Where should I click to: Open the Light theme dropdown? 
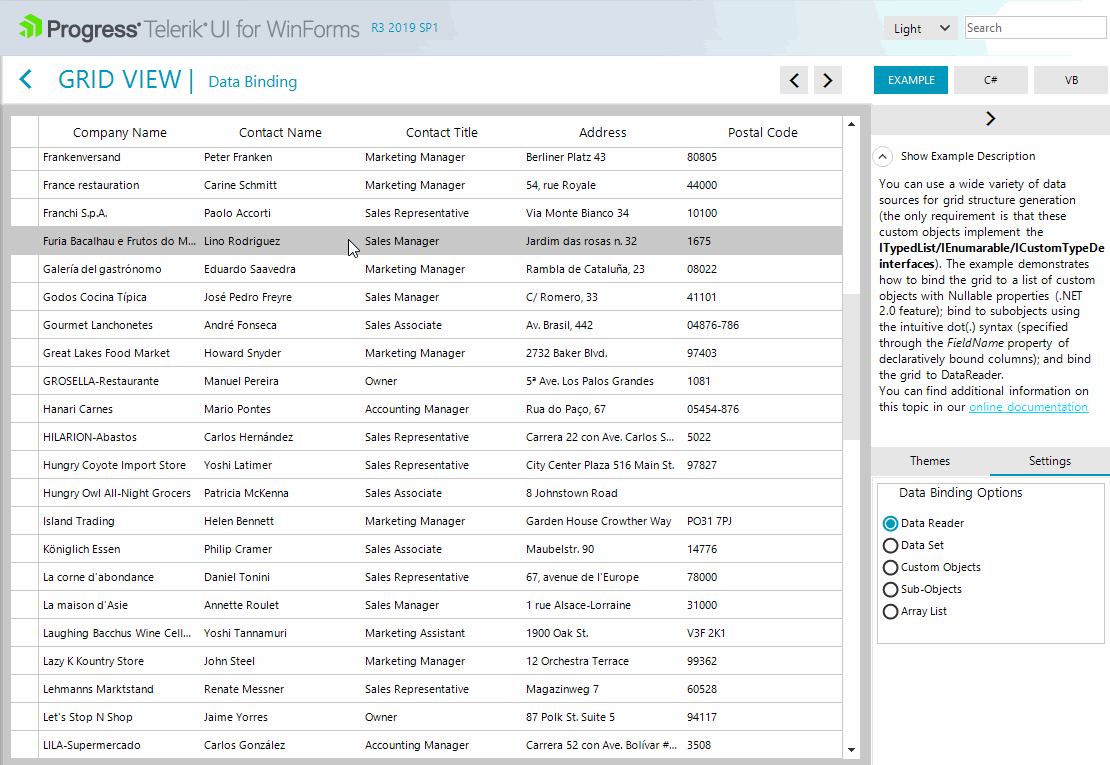[x=920, y=28]
